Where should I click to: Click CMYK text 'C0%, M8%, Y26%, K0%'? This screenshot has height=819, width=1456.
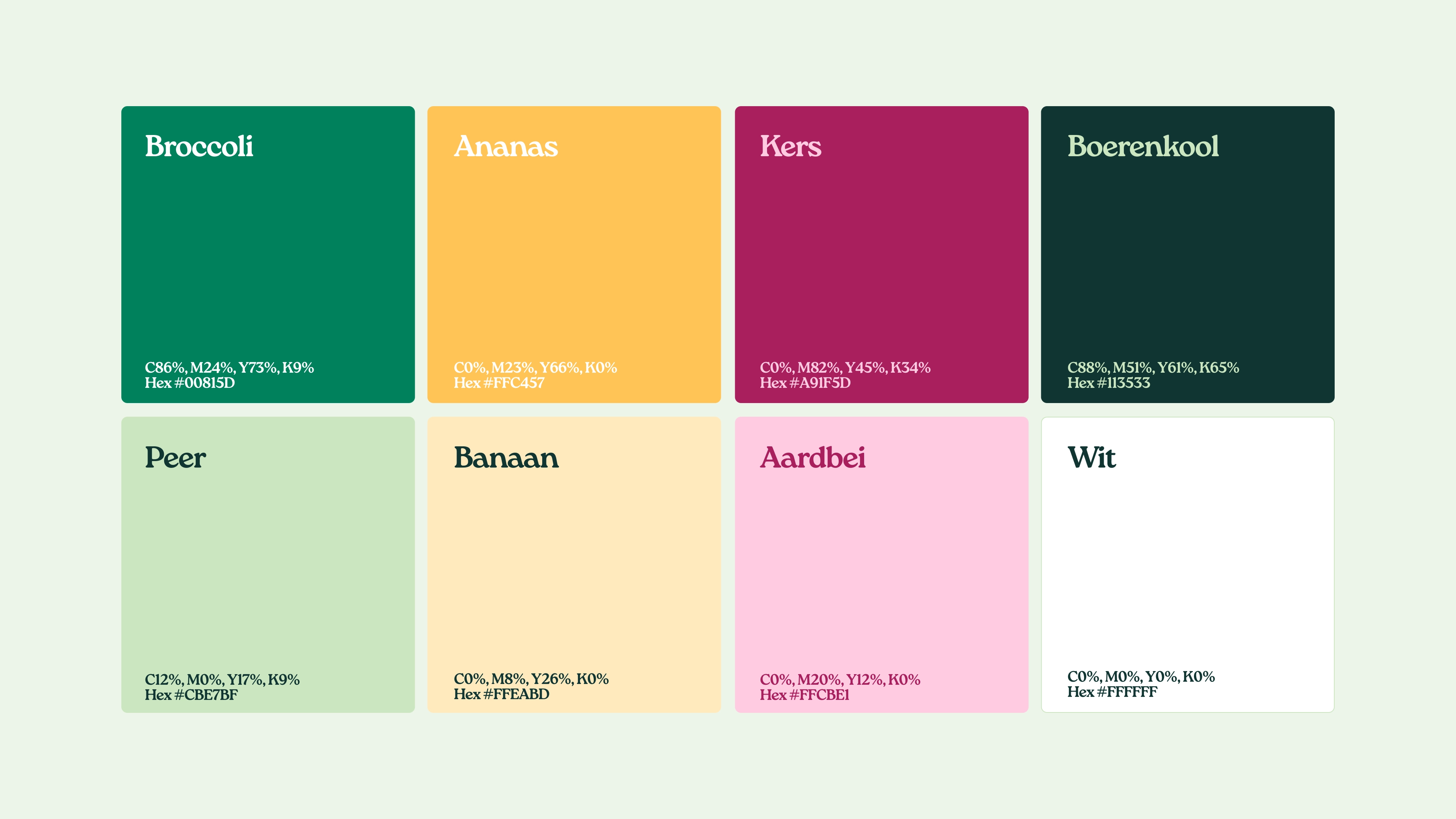click(x=531, y=679)
